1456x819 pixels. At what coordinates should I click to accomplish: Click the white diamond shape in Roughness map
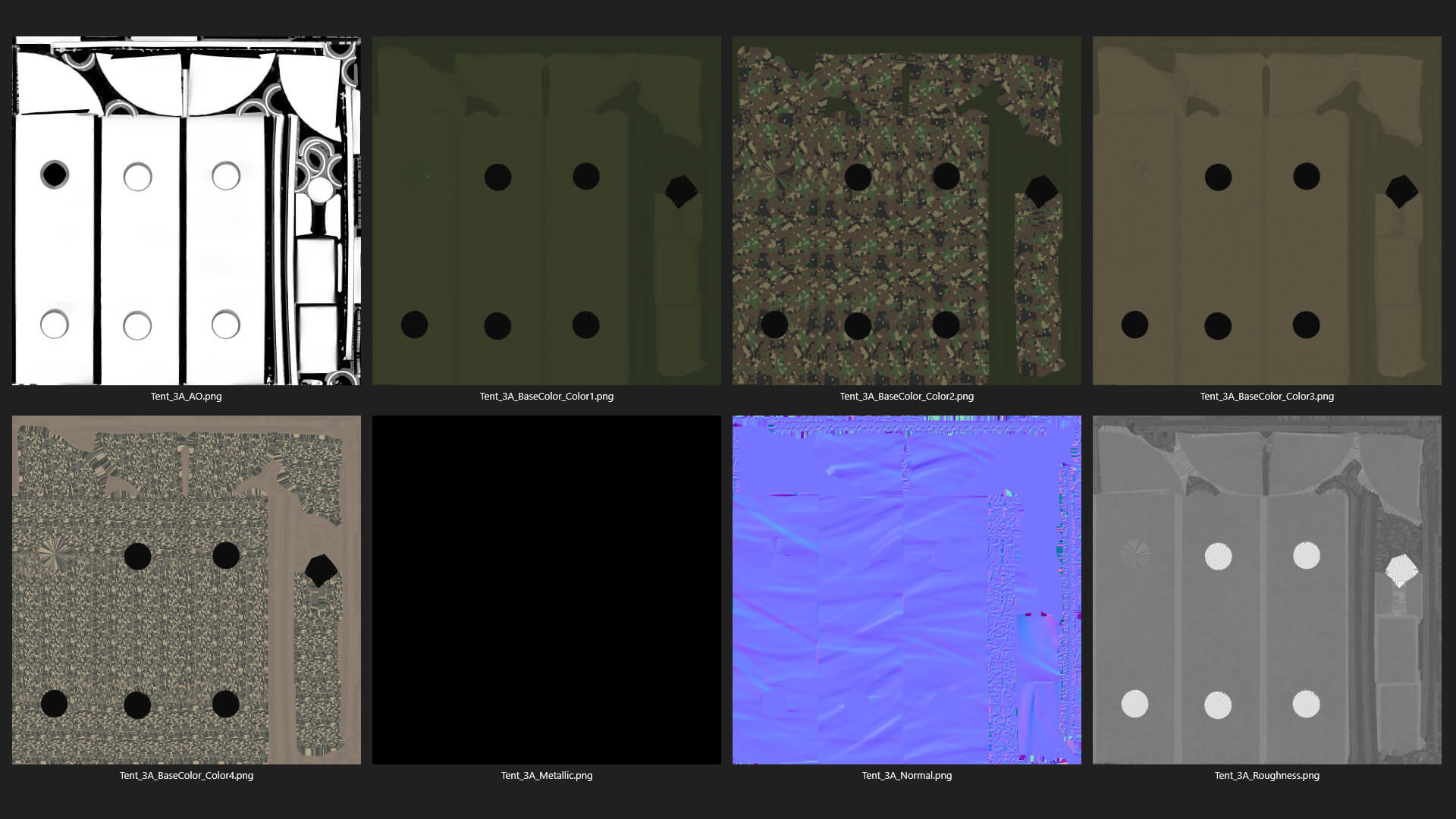[x=1401, y=570]
